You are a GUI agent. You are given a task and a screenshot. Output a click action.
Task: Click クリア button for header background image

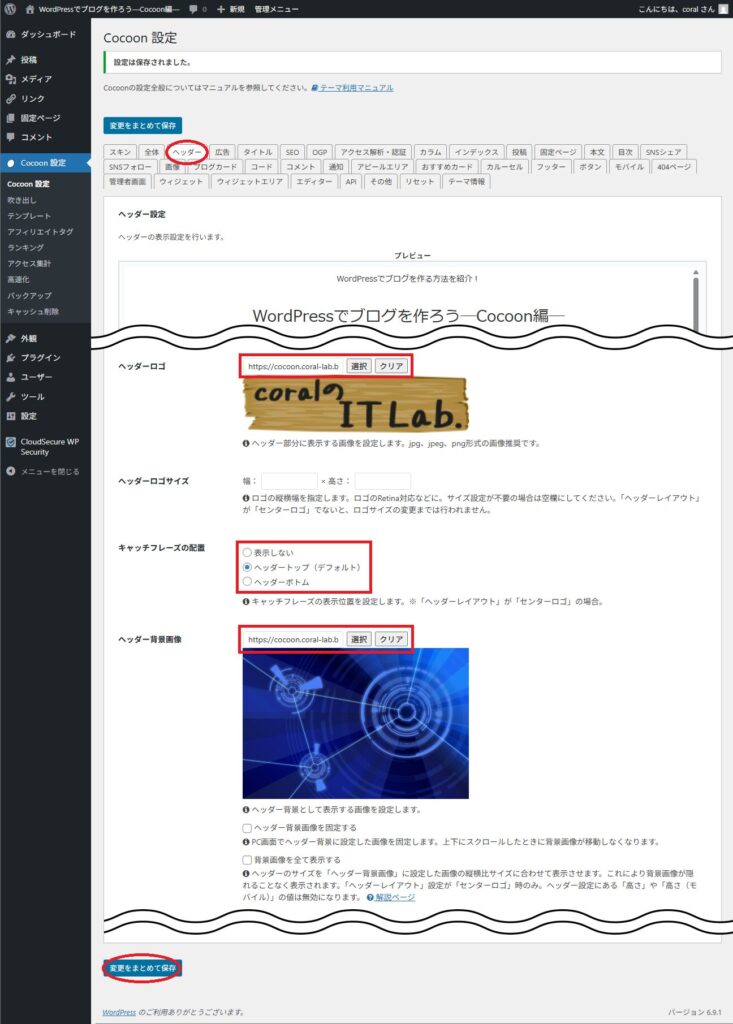pyautogui.click(x=391, y=639)
